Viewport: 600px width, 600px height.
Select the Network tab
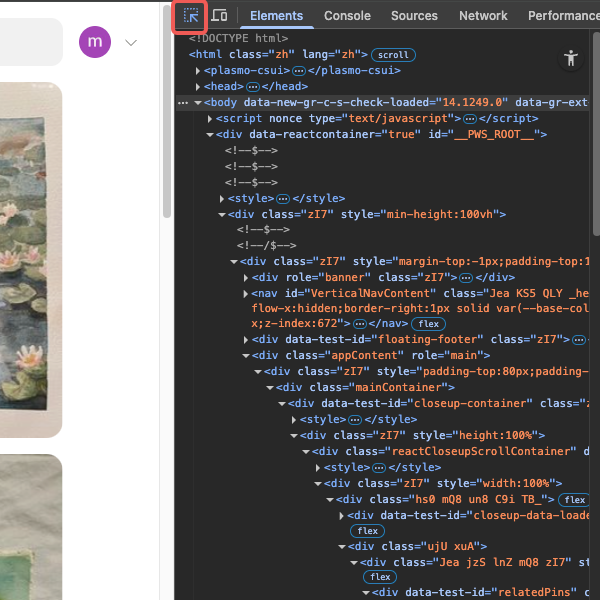tap(483, 16)
